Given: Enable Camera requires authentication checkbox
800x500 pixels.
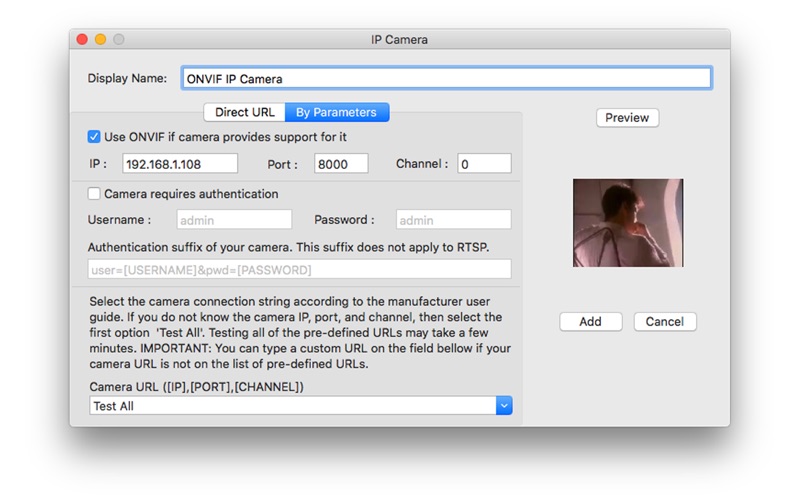Looking at the screenshot, I should click(94, 194).
